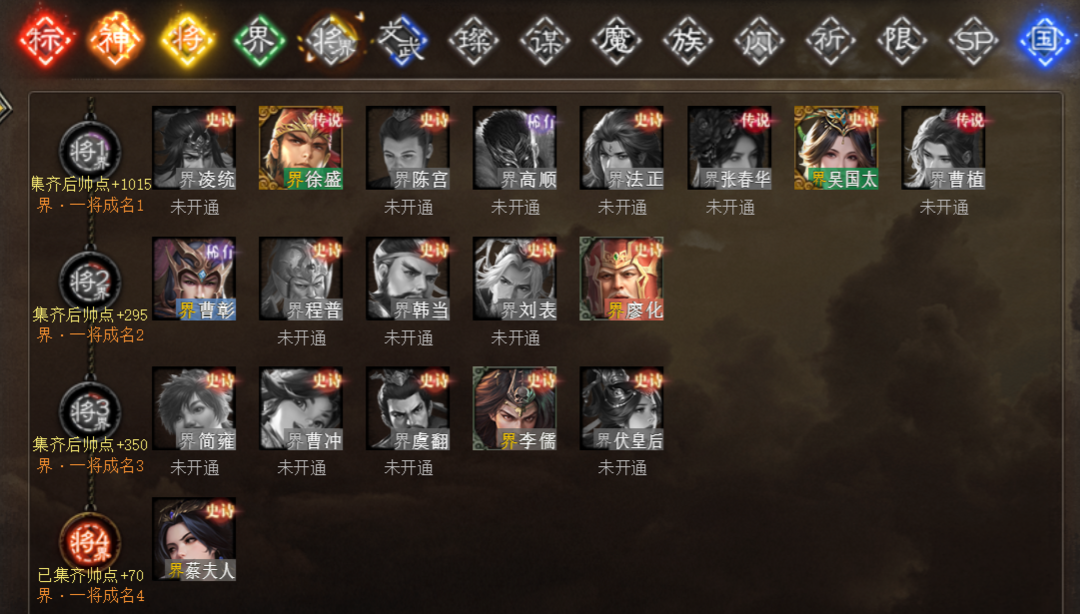Click the 界曹彰 hero card
Image resolution: width=1080 pixels, height=614 pixels.
194,278
